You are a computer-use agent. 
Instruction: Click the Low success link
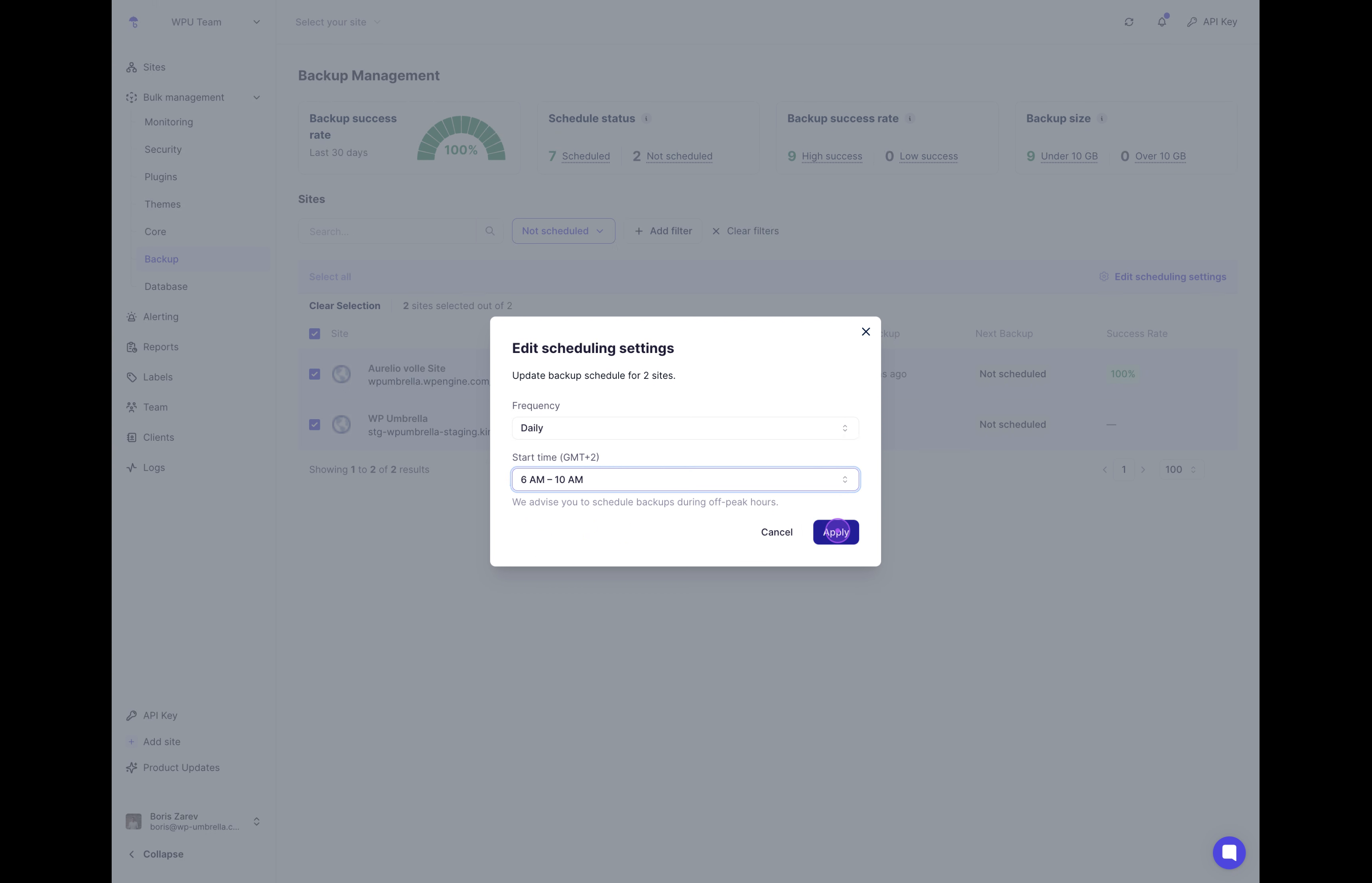928,156
